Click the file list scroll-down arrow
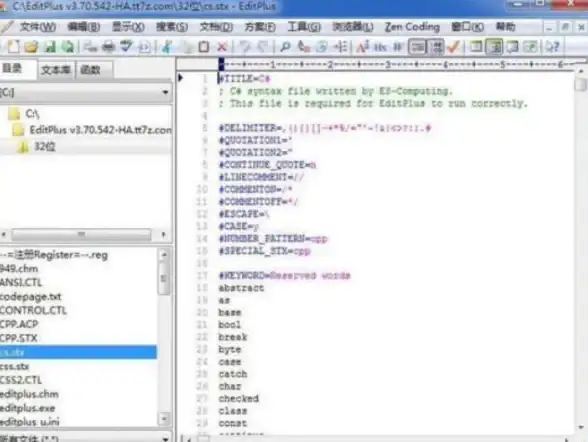The image size is (588, 442). [164, 419]
